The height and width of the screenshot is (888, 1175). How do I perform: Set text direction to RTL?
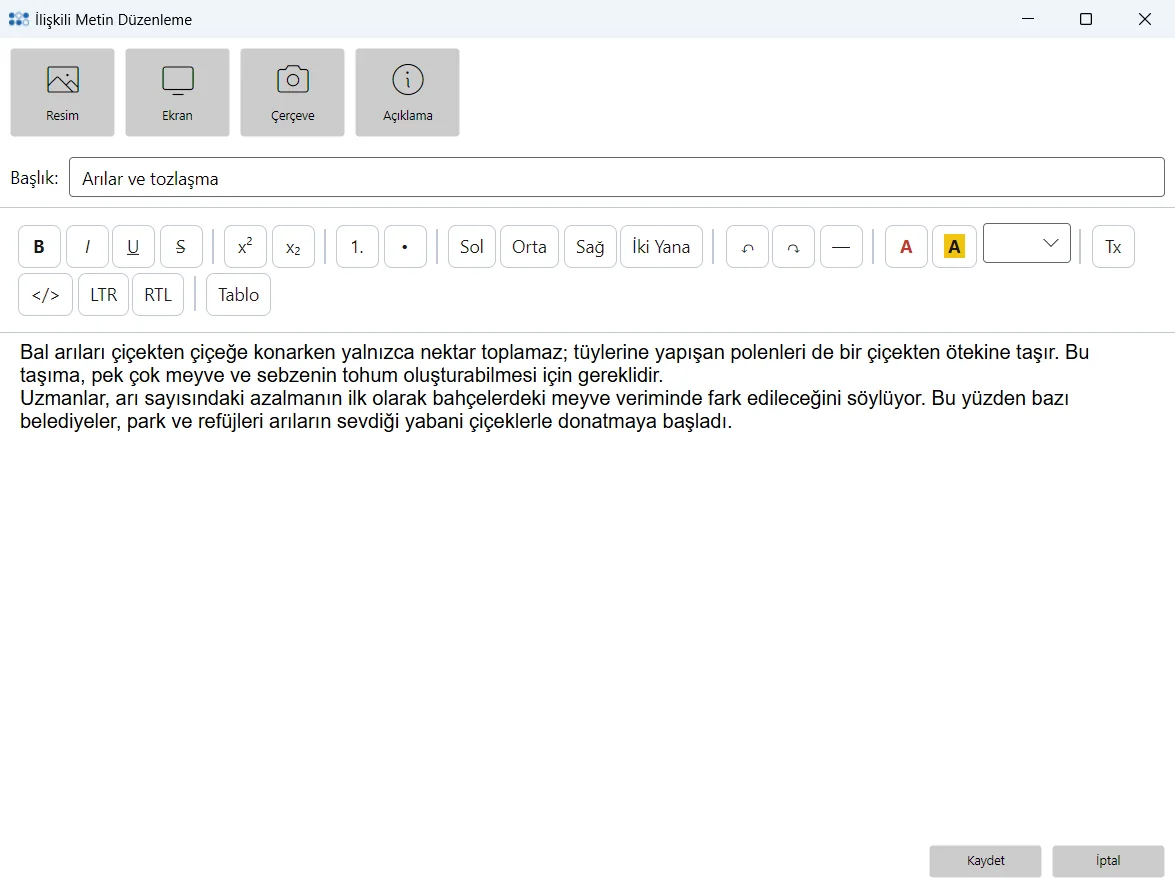(158, 295)
